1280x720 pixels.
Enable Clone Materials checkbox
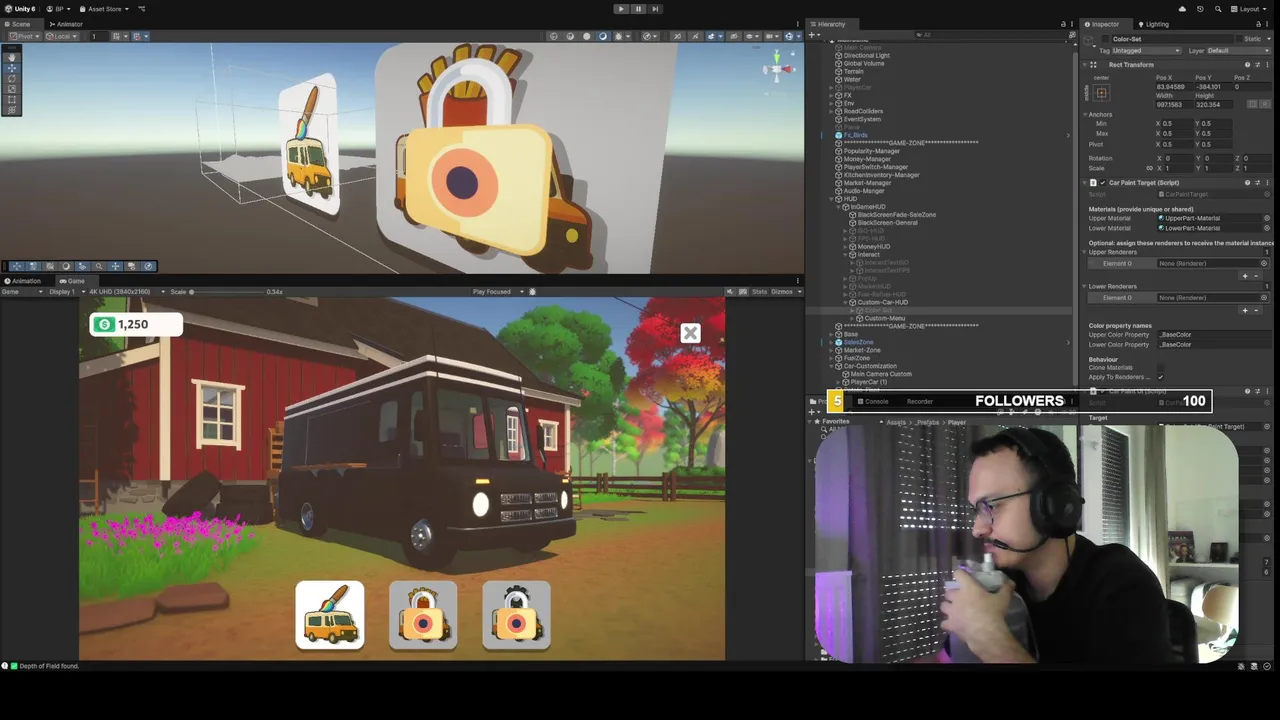click(1161, 368)
